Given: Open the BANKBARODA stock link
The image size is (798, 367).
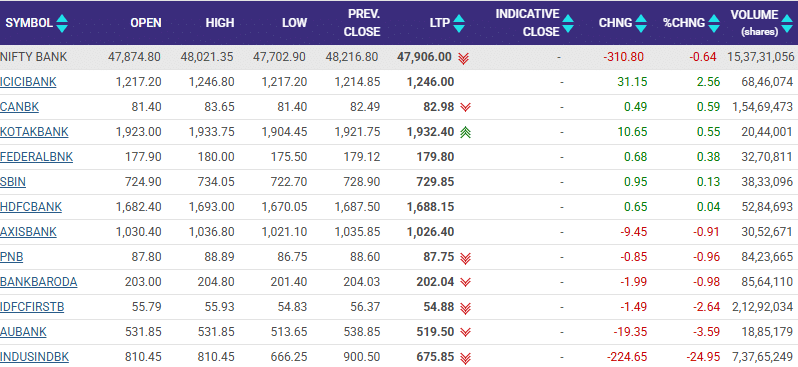Looking at the screenshot, I should coord(39,282).
